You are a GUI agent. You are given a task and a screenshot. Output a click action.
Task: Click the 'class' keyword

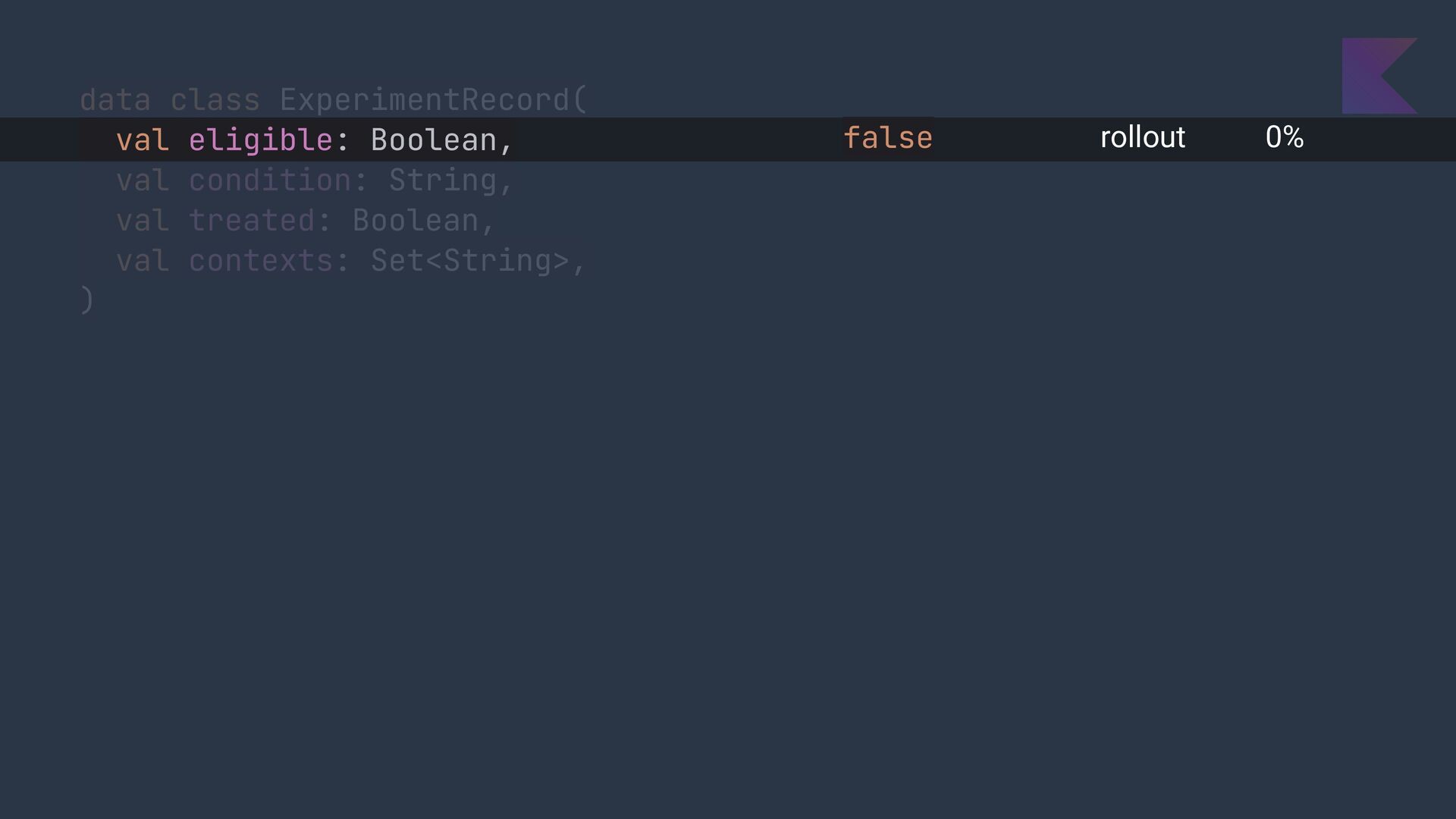pyautogui.click(x=215, y=100)
